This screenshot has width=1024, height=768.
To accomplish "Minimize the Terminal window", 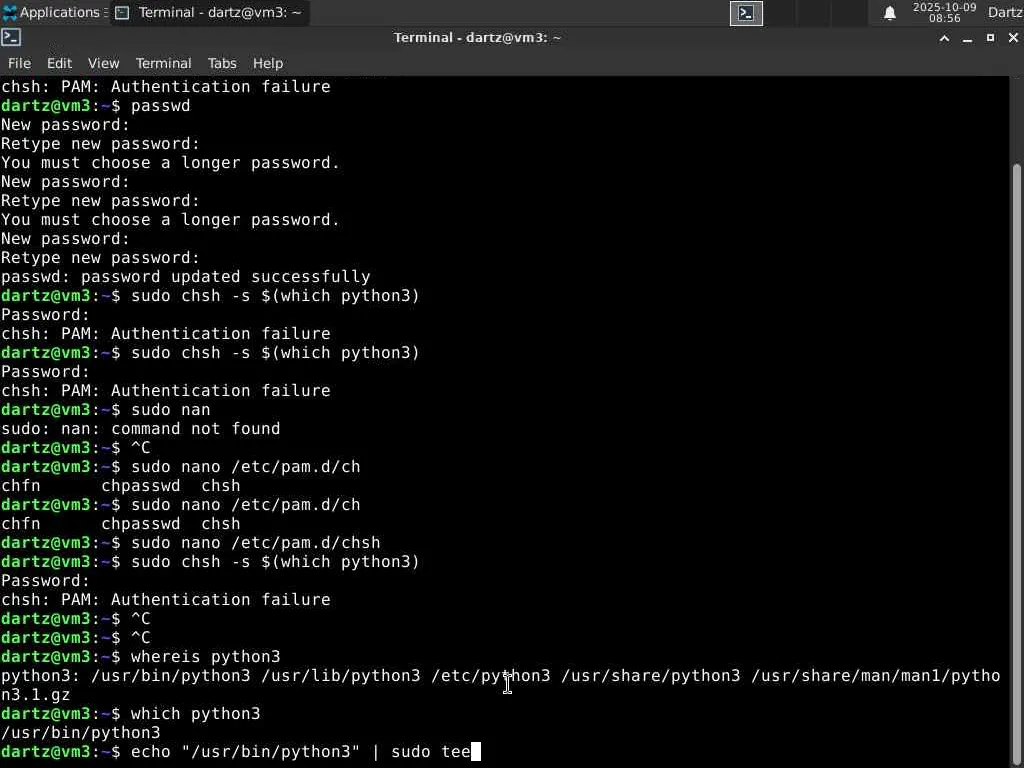I will tap(967, 38).
